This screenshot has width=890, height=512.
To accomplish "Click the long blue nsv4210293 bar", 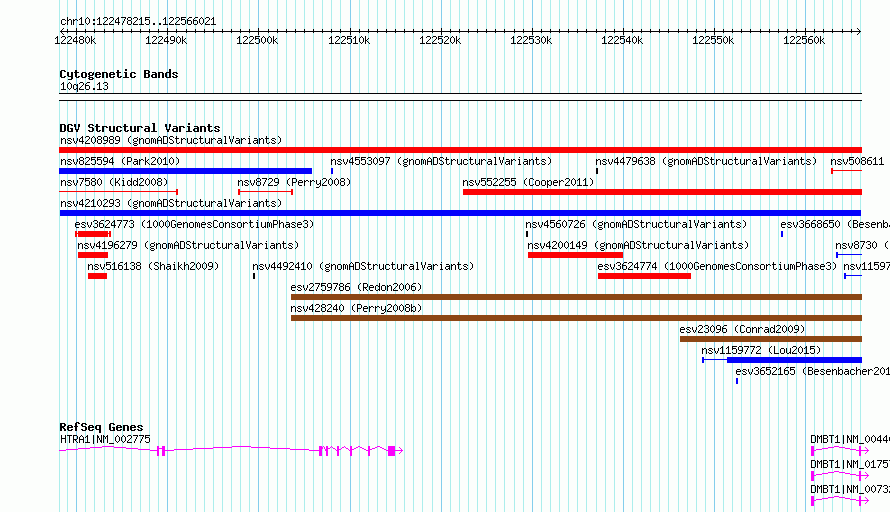I will point(460,213).
